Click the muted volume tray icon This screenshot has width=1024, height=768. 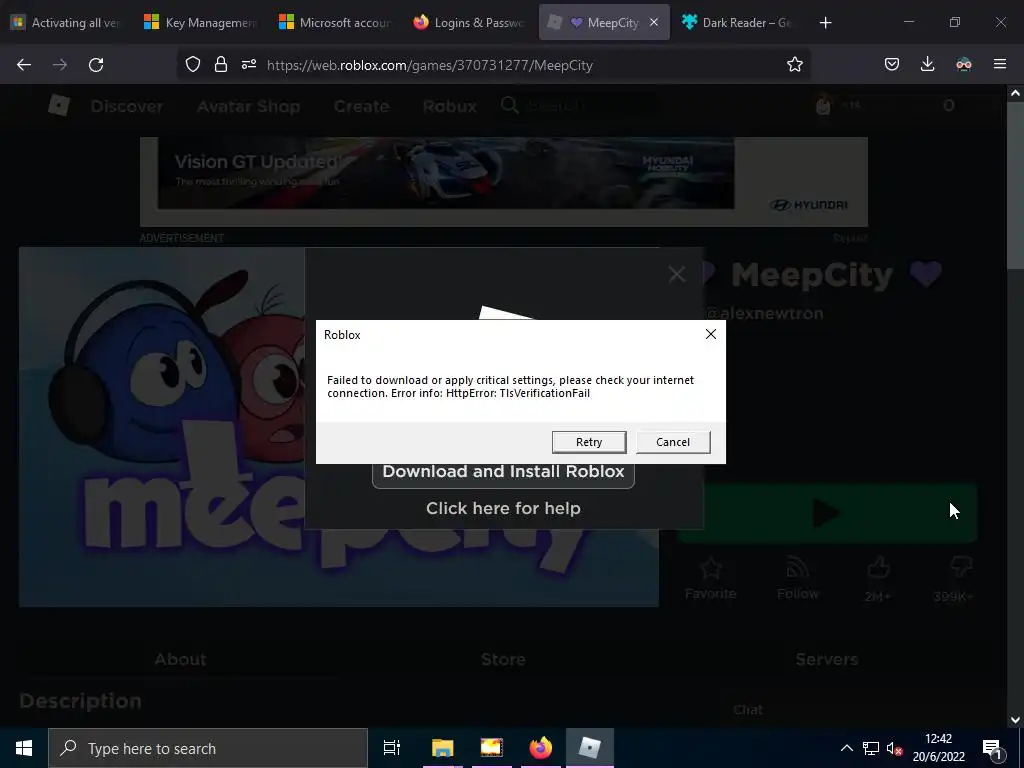coord(894,748)
